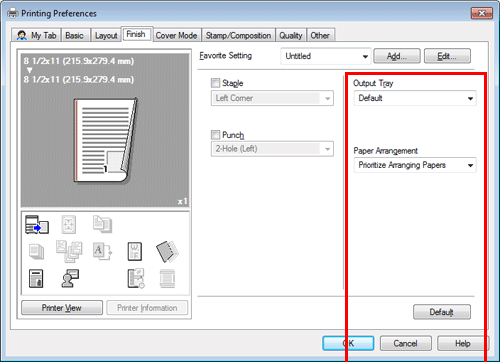The height and width of the screenshot is (362, 500).
Task: Click the scattered overlapping pages icon
Action: pos(69,251)
